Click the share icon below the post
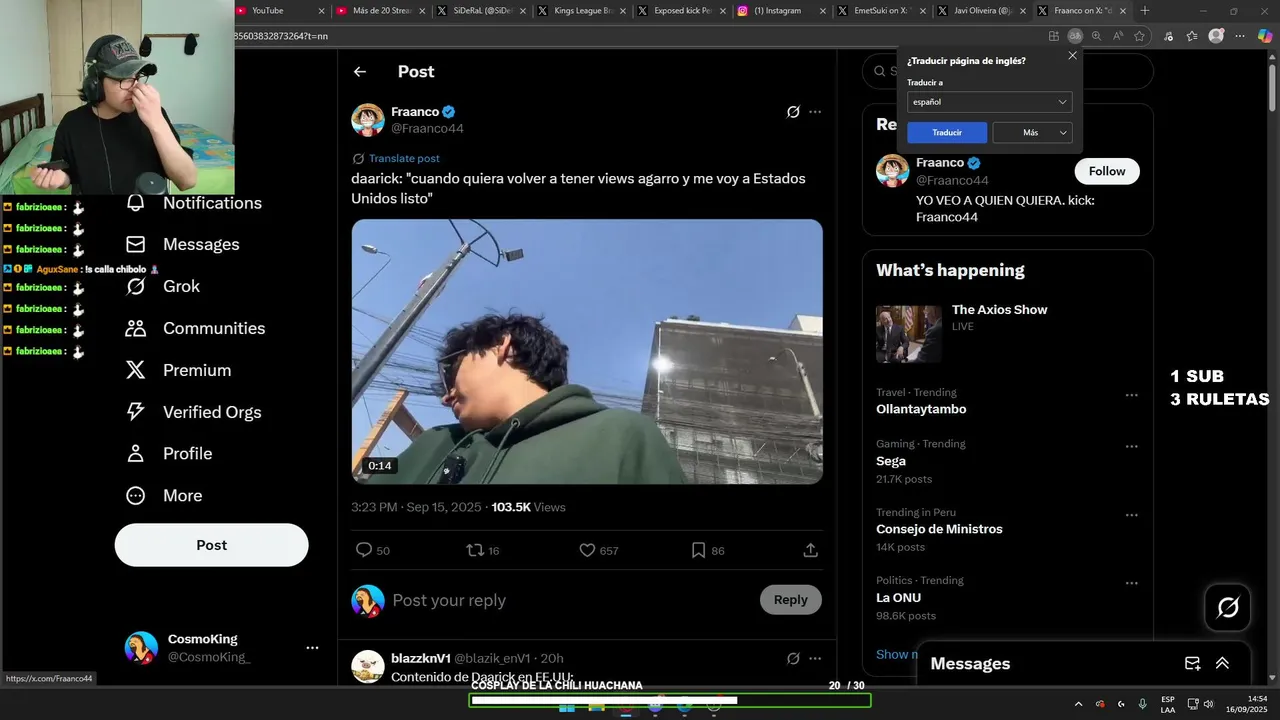This screenshot has height=720, width=1280. click(811, 550)
